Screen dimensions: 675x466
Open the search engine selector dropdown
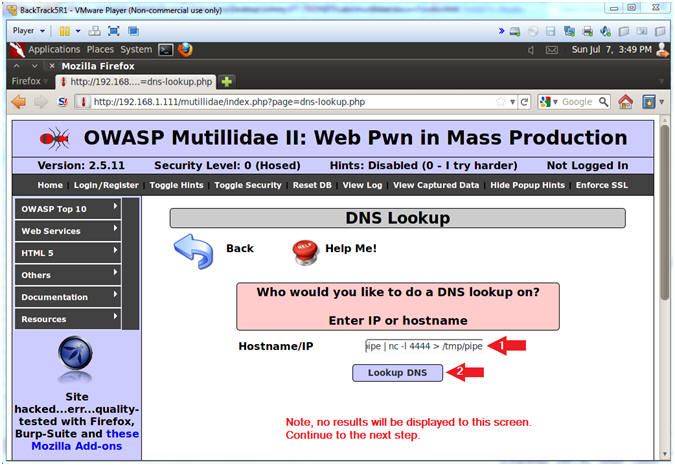[x=549, y=102]
